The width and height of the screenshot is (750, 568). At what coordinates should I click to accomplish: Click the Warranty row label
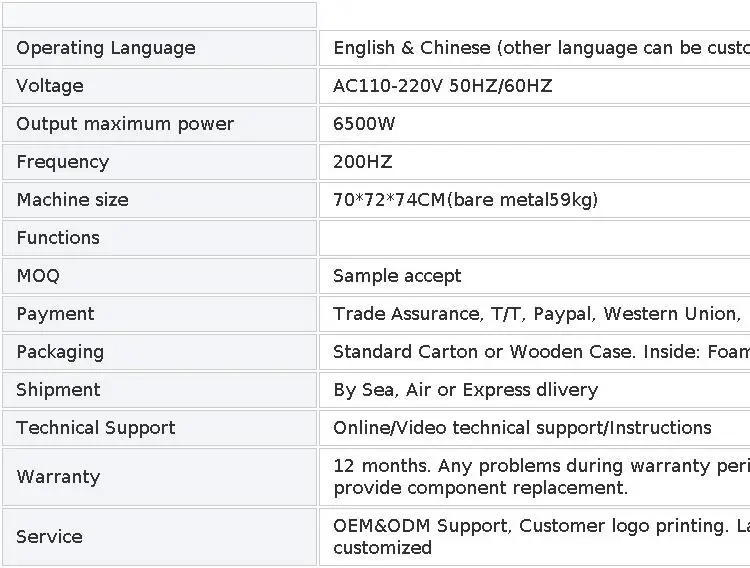[x=58, y=477]
